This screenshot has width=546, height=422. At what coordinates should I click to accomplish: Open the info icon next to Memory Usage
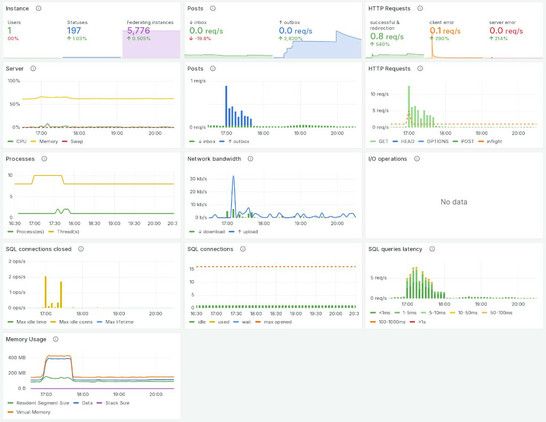coord(56,339)
